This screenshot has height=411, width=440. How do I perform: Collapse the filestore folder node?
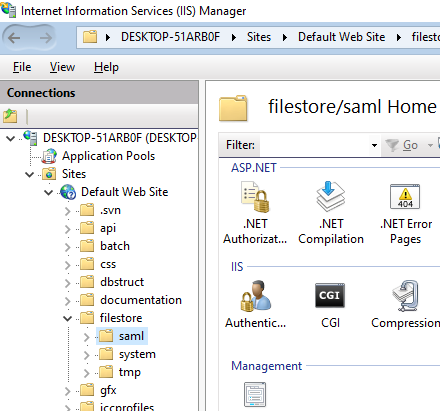[68, 318]
